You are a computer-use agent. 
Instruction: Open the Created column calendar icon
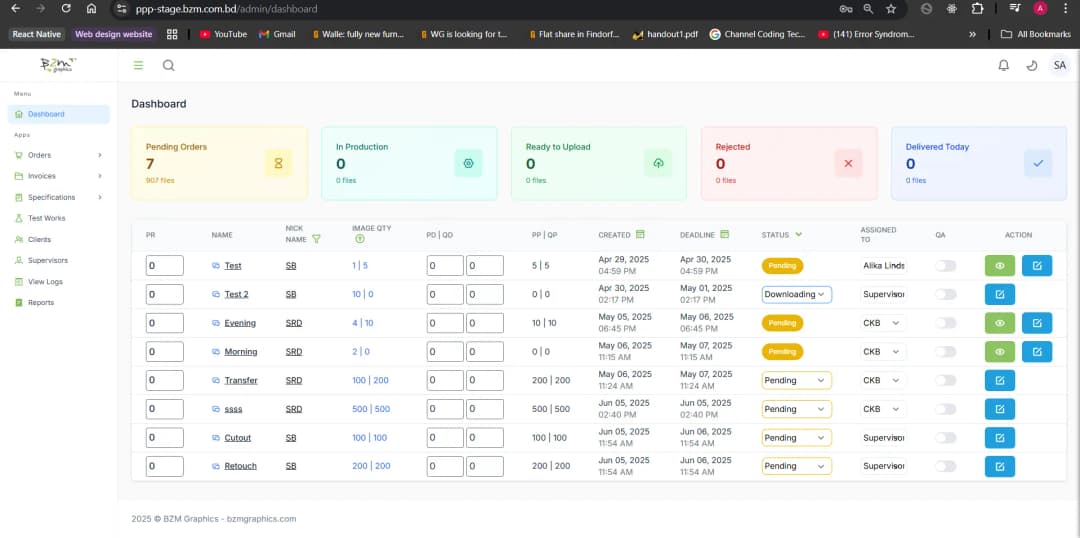(640, 234)
